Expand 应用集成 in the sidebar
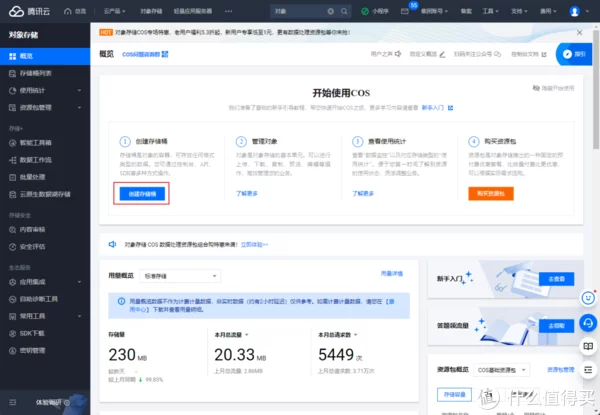The width and height of the screenshot is (600, 415). click(45, 282)
